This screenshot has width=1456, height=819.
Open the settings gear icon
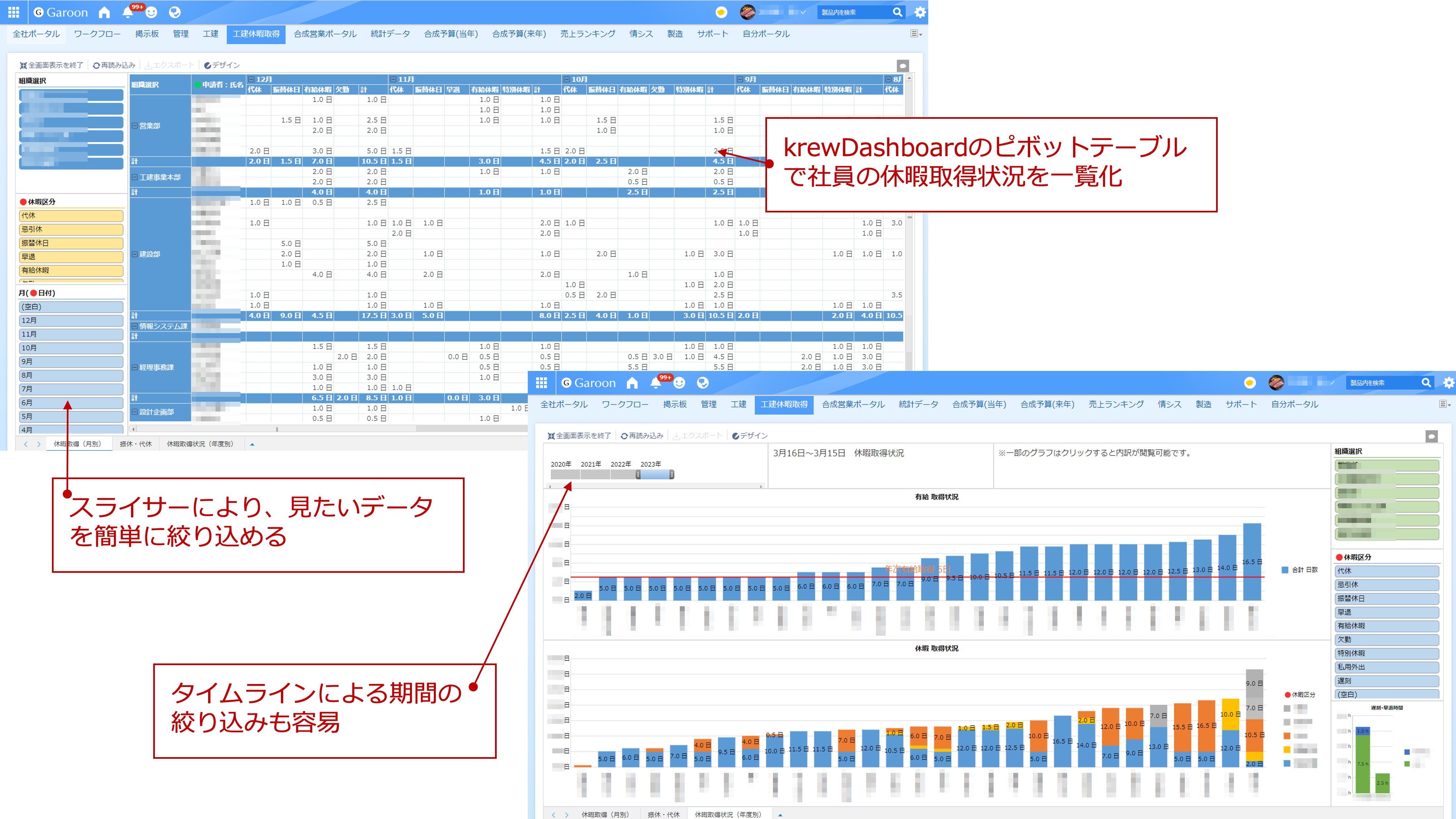tap(920, 12)
